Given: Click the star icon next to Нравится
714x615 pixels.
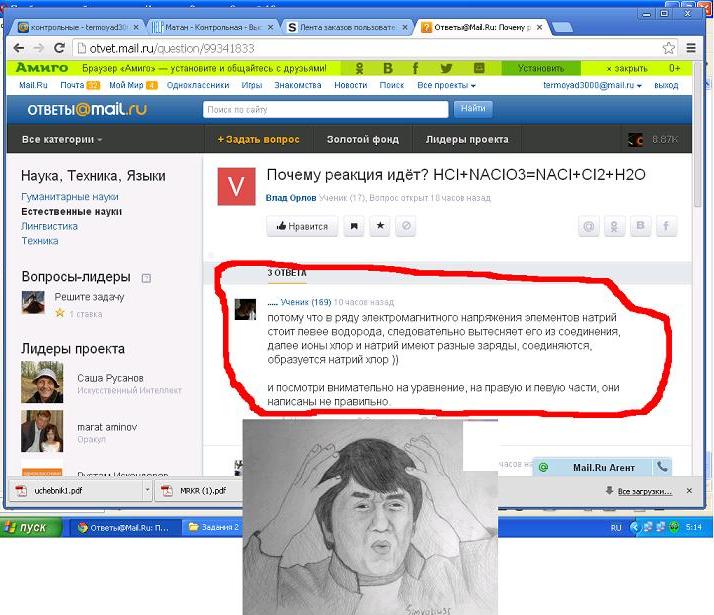Looking at the screenshot, I should coord(380,227).
